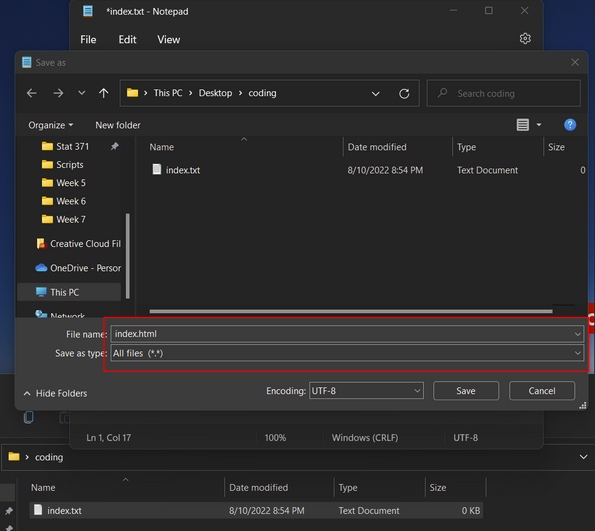This screenshot has height=531, width=595.
Task: Click the Cancel button
Action: point(542,391)
